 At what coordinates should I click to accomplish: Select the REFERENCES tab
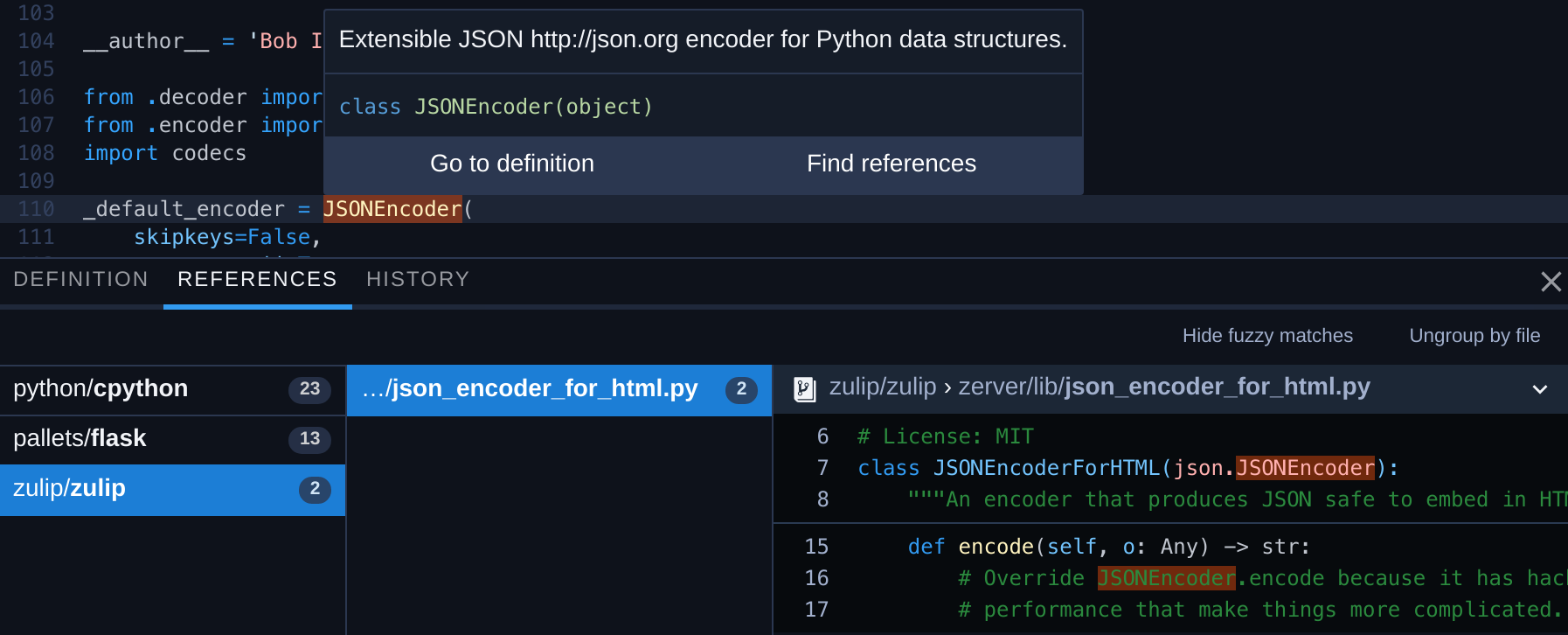(257, 279)
